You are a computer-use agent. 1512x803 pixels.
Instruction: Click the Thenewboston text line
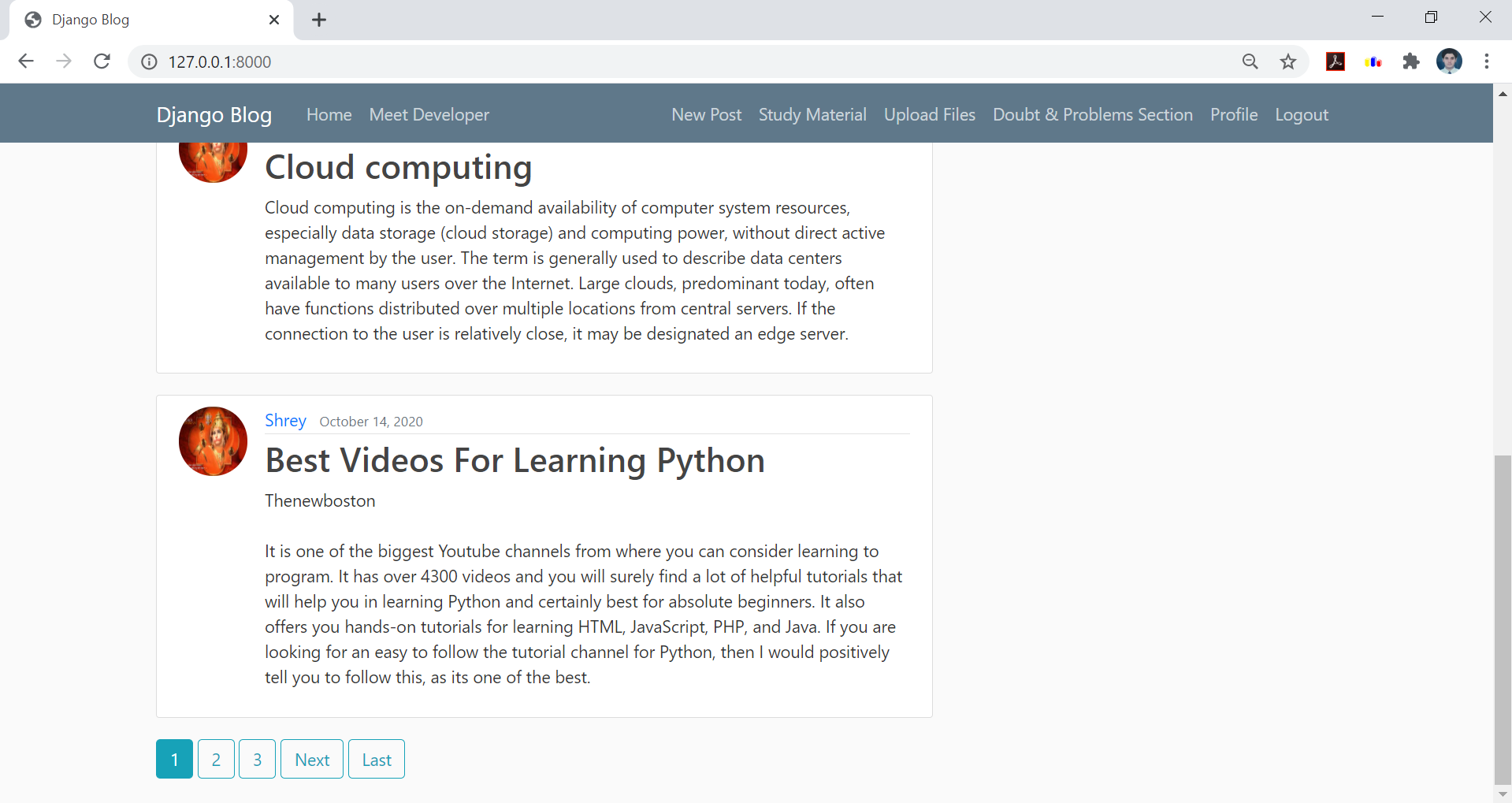(320, 501)
